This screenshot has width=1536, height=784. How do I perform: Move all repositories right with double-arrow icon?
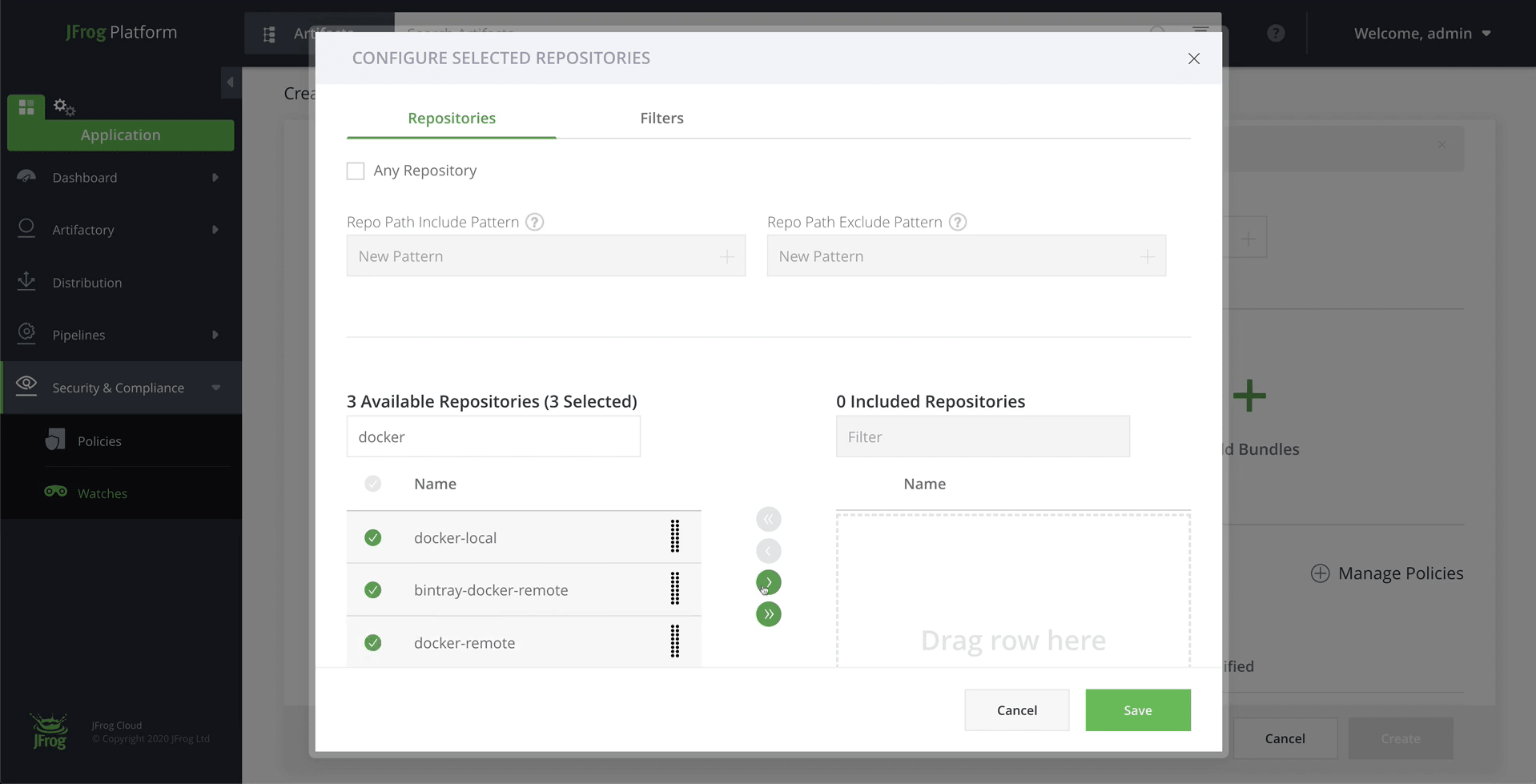(768, 614)
